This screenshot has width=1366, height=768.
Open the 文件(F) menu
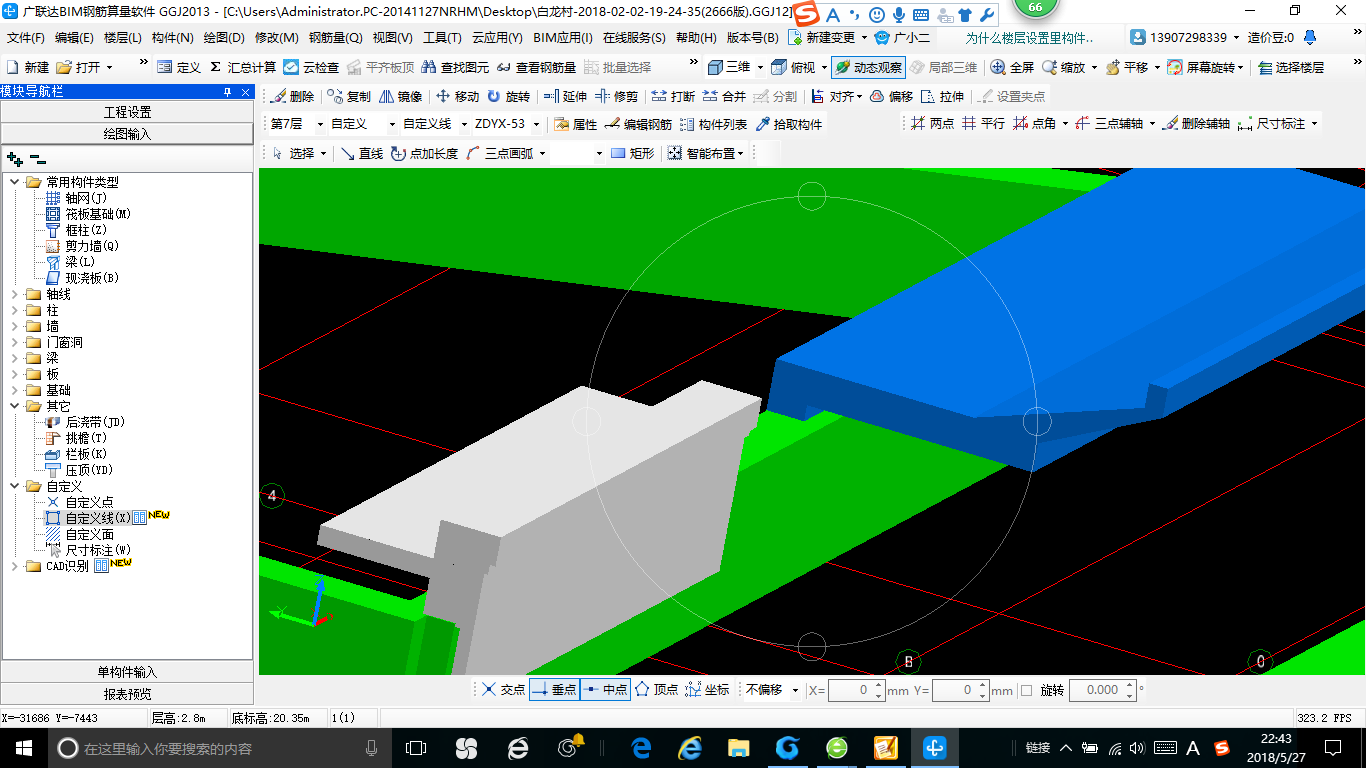pos(26,38)
